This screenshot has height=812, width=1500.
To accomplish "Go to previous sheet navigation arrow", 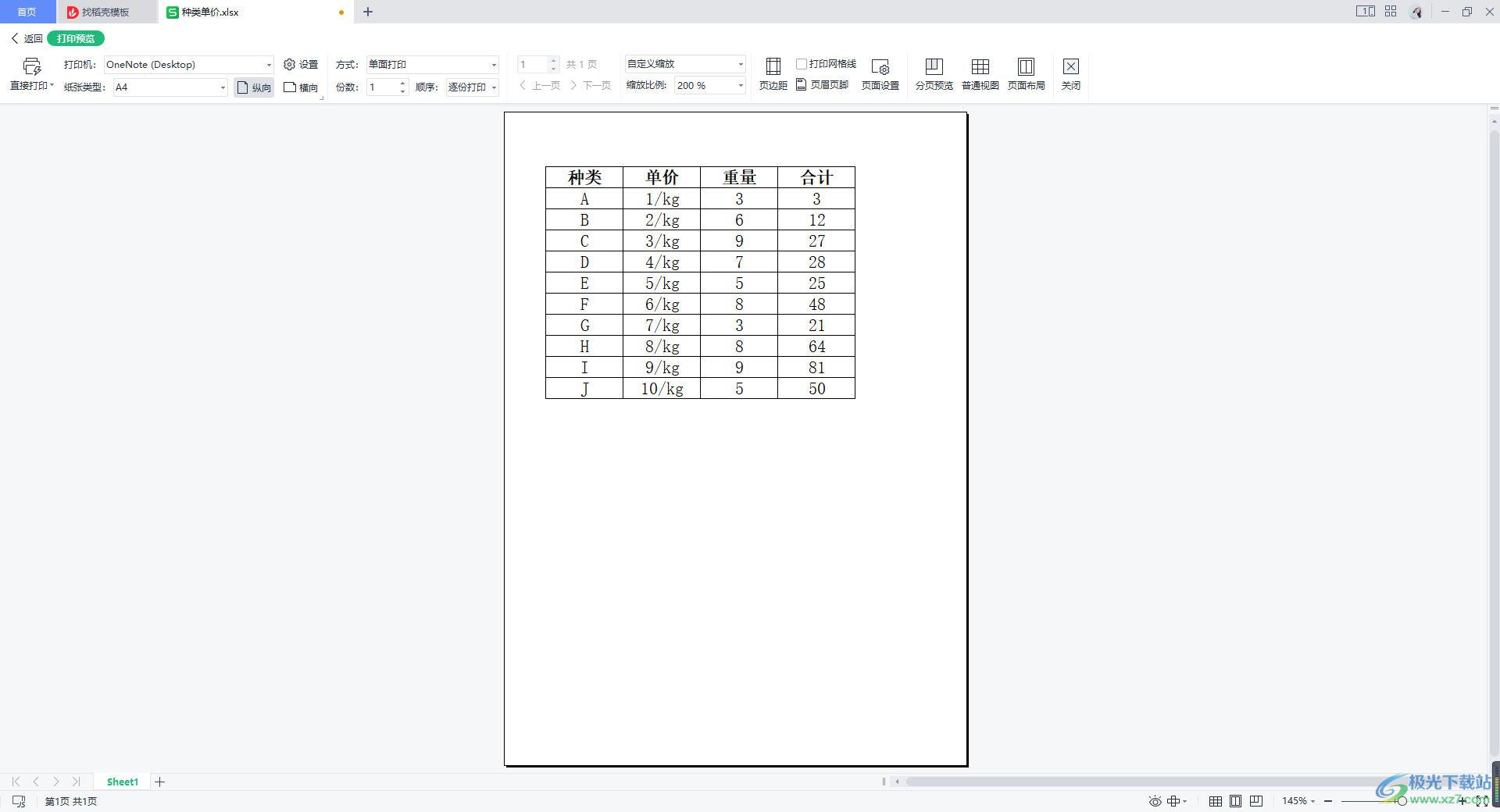I will (36, 782).
